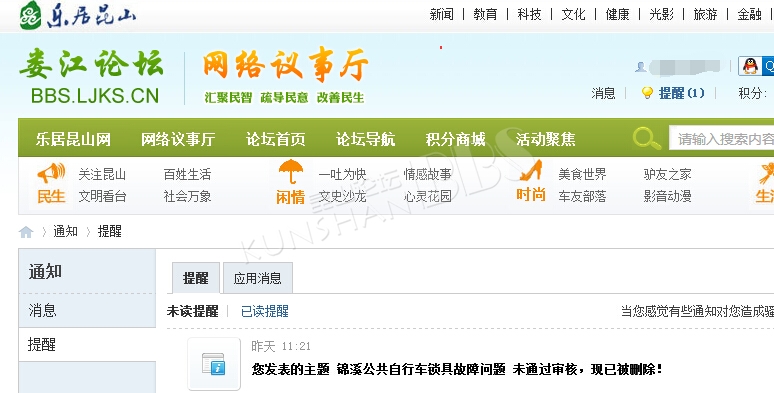Show 未读提醒 notifications

[193, 312]
